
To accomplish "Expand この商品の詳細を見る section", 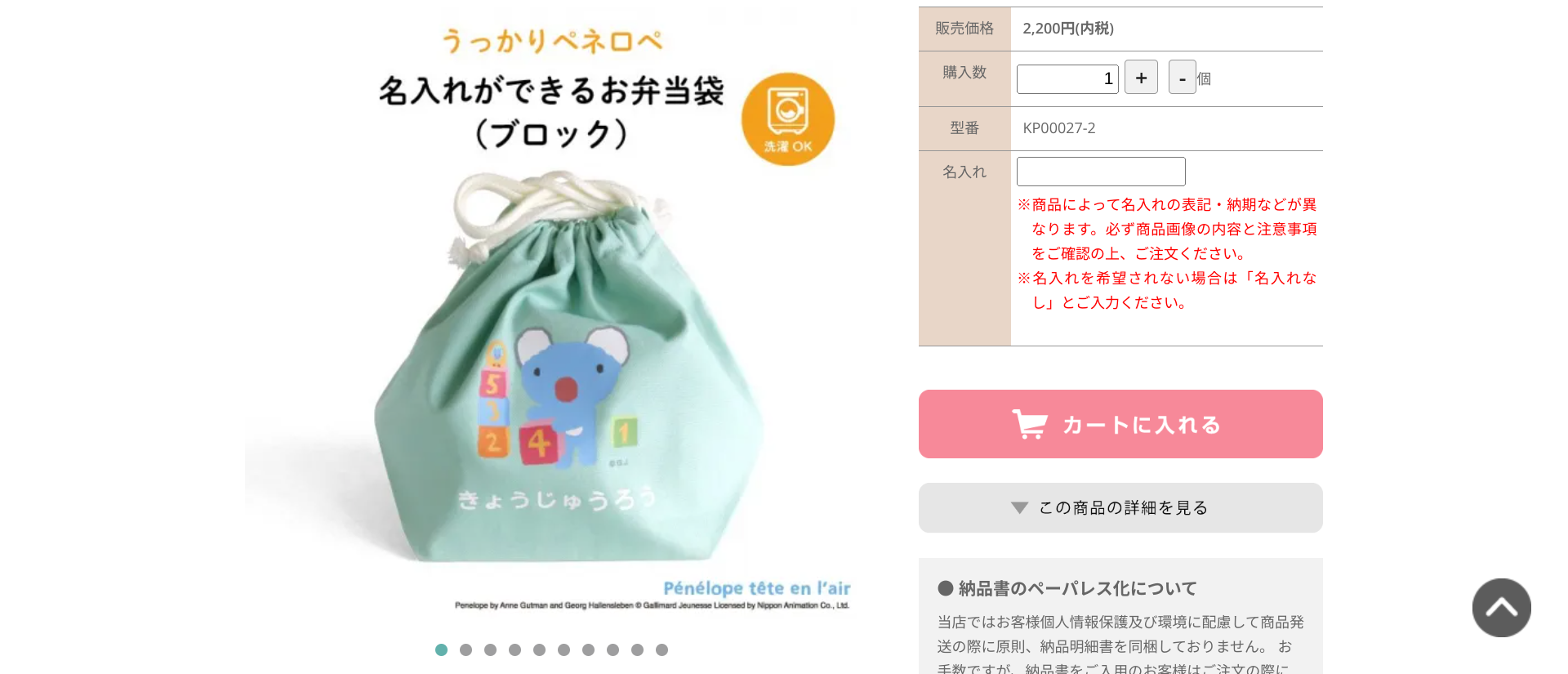I will point(1120,508).
